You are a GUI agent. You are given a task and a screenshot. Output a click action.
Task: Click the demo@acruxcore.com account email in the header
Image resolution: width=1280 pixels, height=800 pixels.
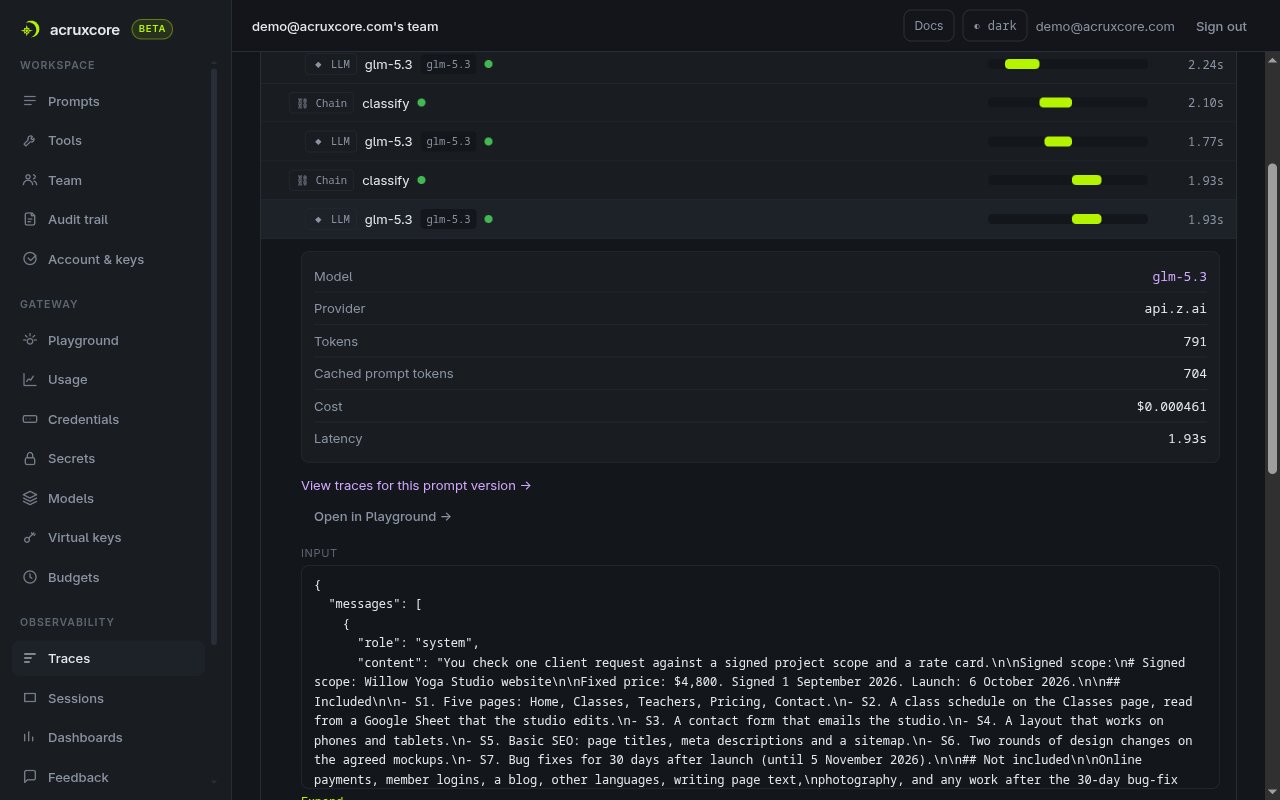1105,26
